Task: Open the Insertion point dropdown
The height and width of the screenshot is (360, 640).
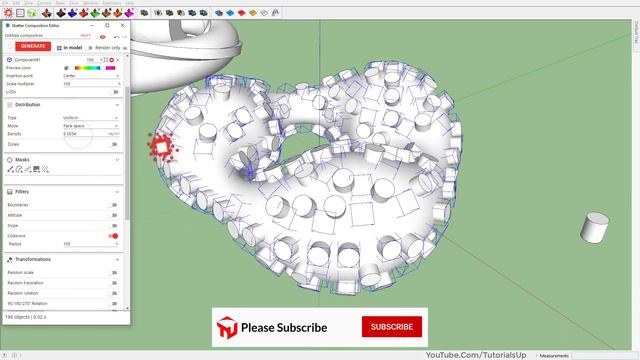Action: coord(91,76)
